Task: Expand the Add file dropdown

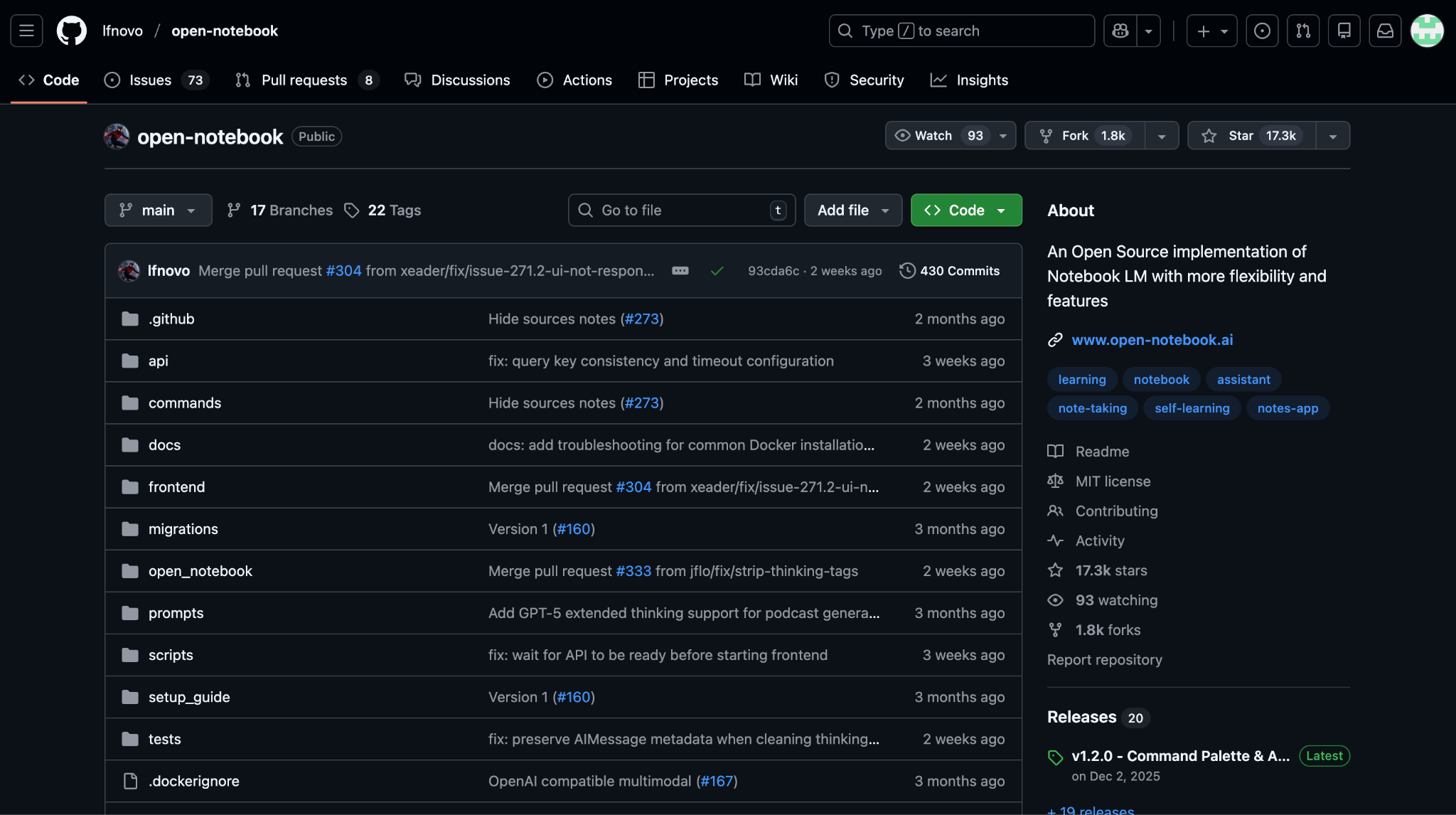Action: pos(852,211)
